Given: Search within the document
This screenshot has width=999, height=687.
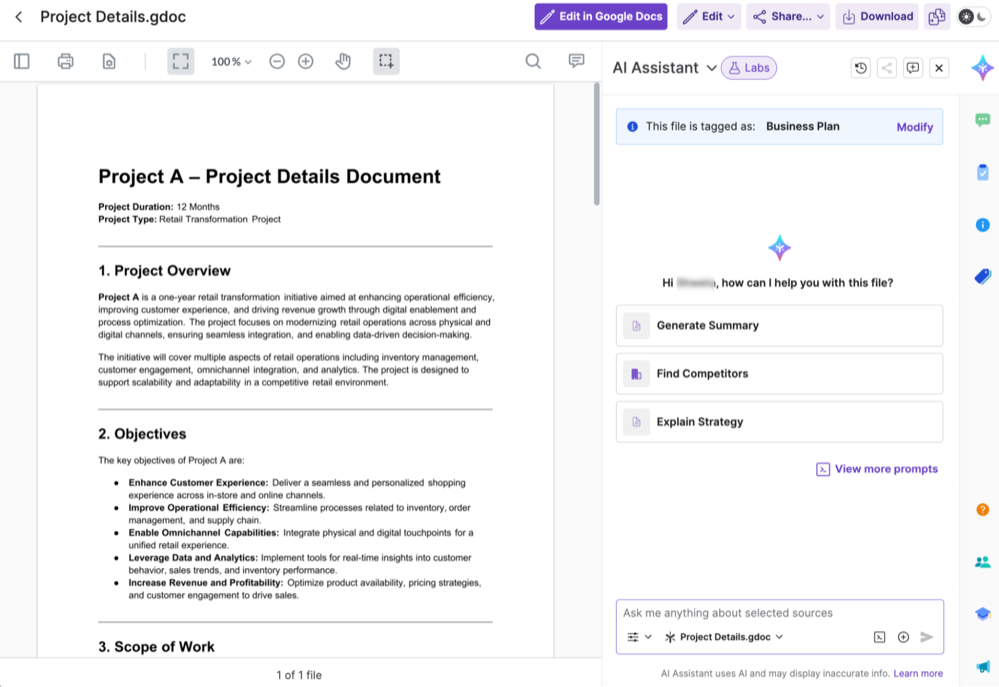Looking at the screenshot, I should click(x=533, y=61).
